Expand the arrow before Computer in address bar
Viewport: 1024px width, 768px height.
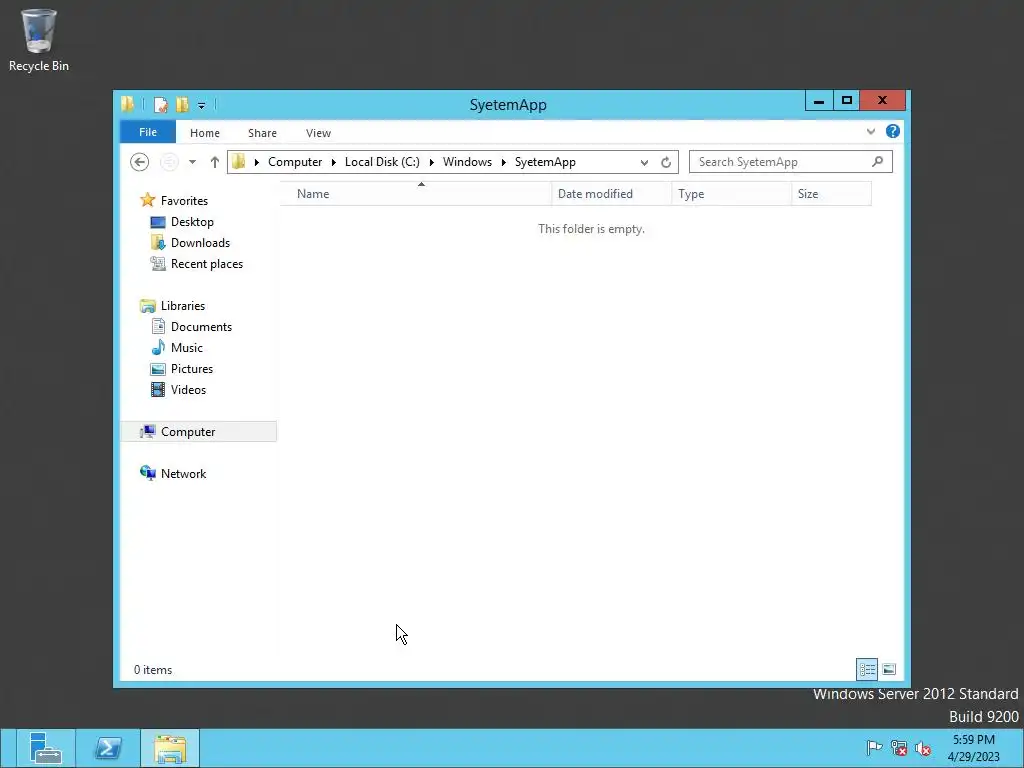[257, 162]
